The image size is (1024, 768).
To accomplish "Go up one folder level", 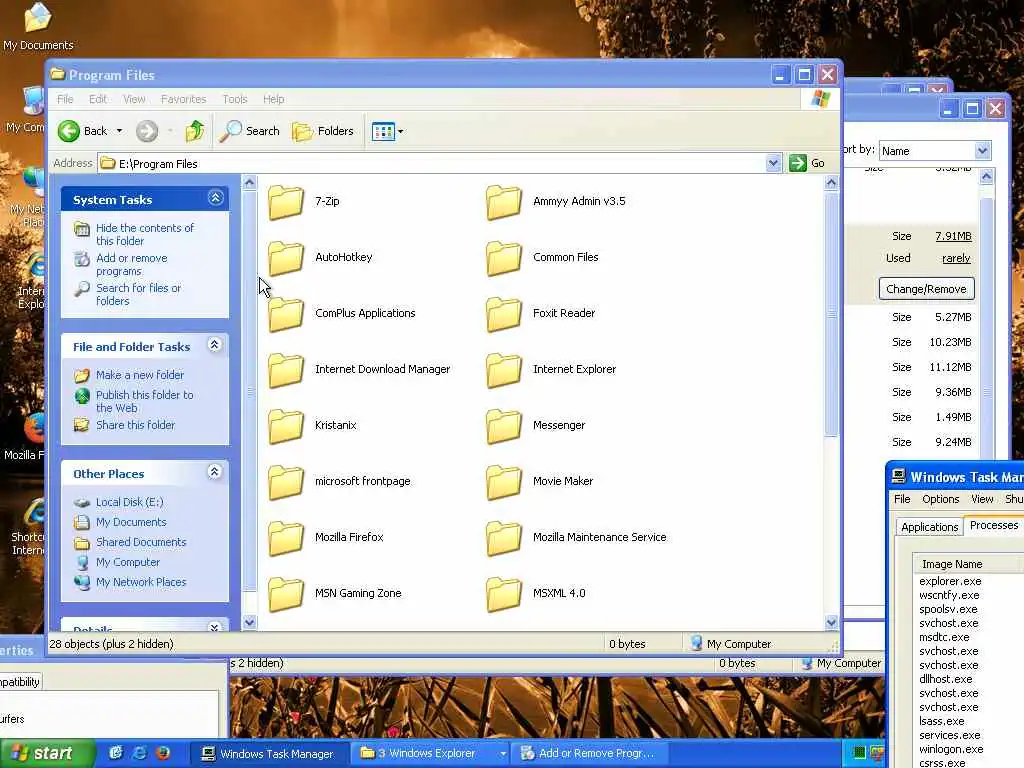I will click(195, 131).
